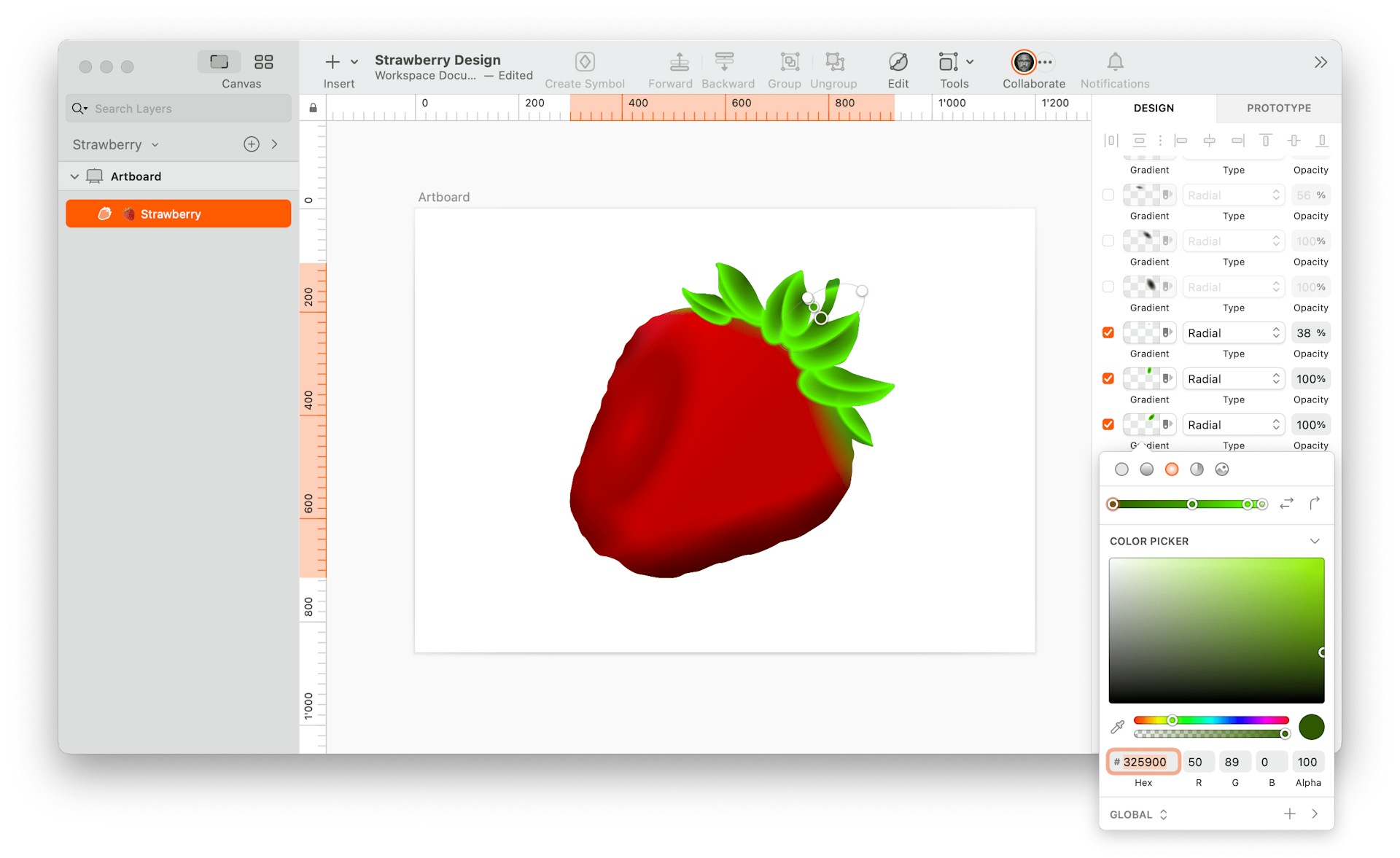This screenshot has width=1400, height=858.
Task: Toggle the bottom 100% radial fill checkbox
Action: coord(1108,424)
